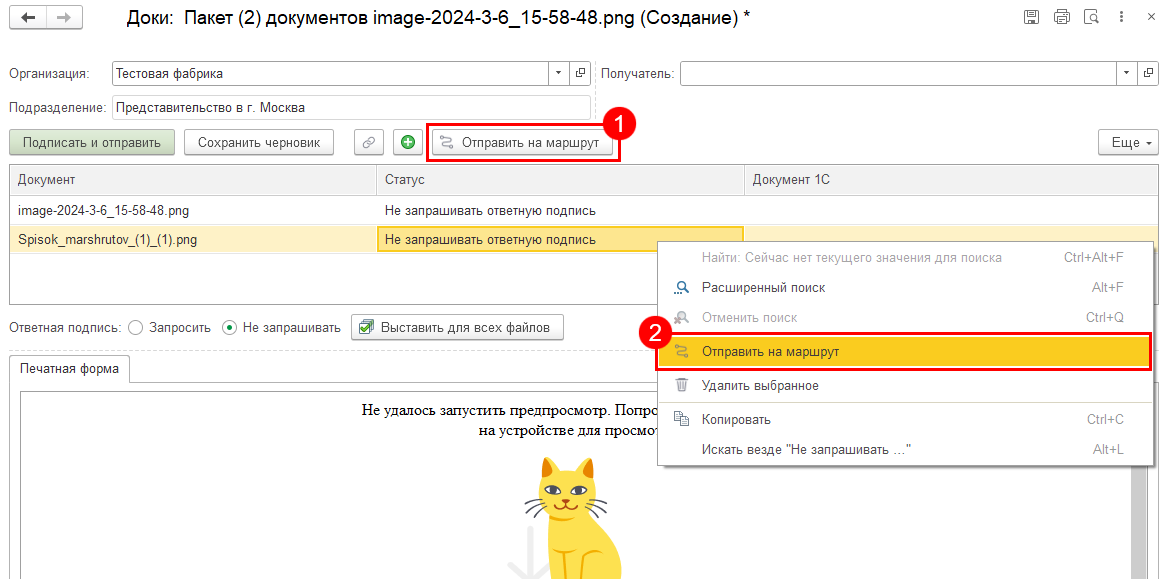This screenshot has height=579, width=1169.
Task: Click the green plus add button
Action: coord(408,143)
